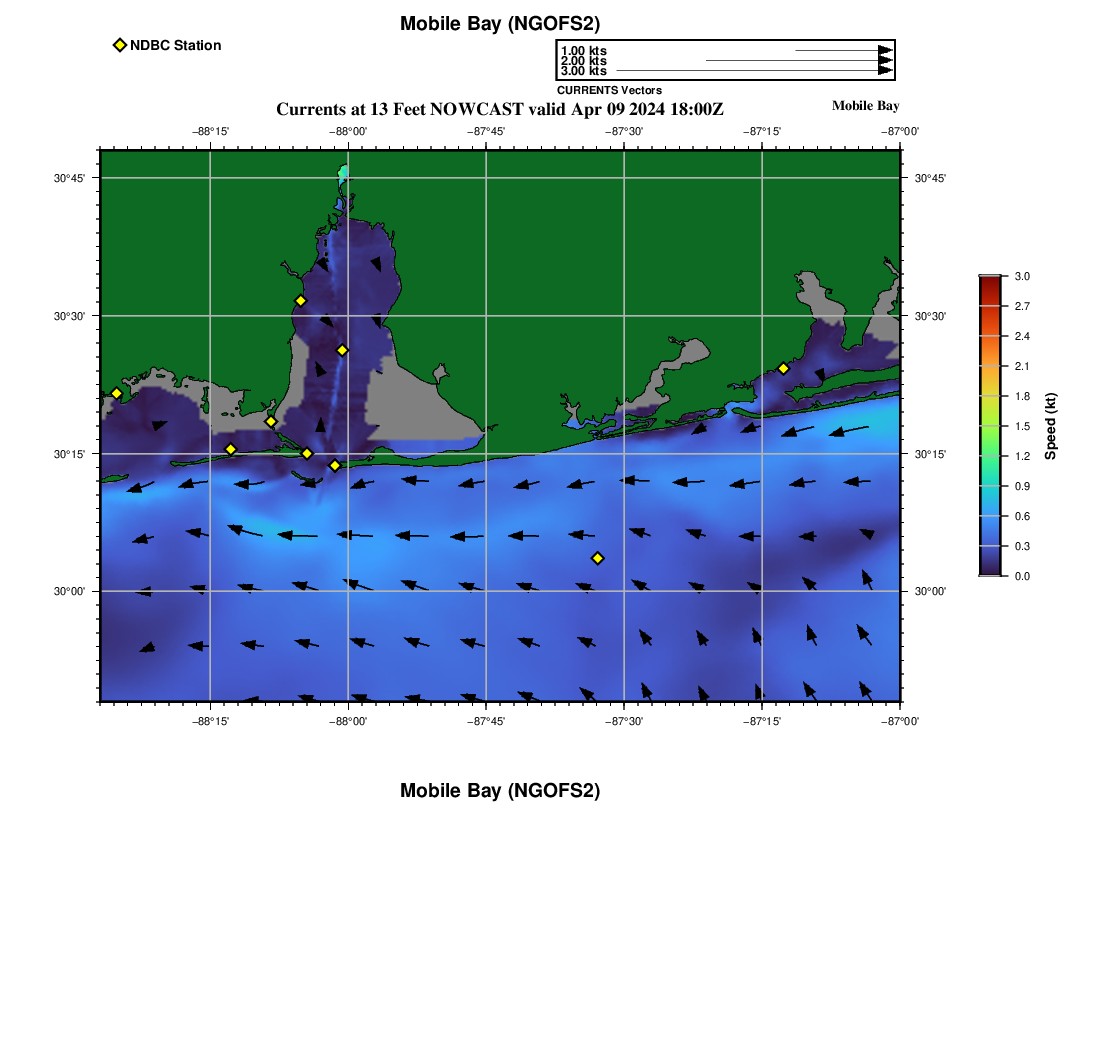Click the 1.00 kts reference vector arrowhead
1100x1050 pixels.
point(885,50)
